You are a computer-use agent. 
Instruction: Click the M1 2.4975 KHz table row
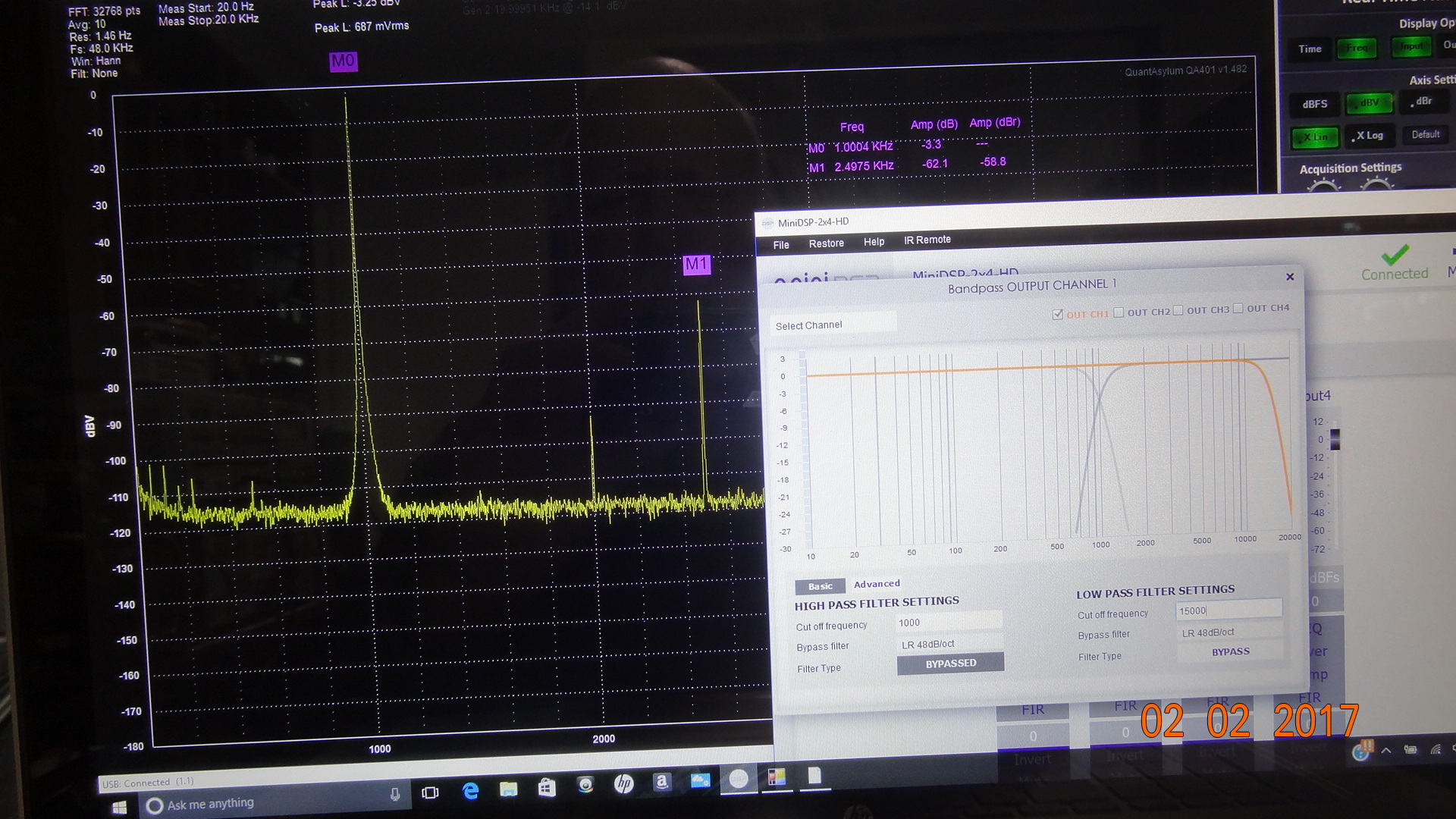click(908, 165)
